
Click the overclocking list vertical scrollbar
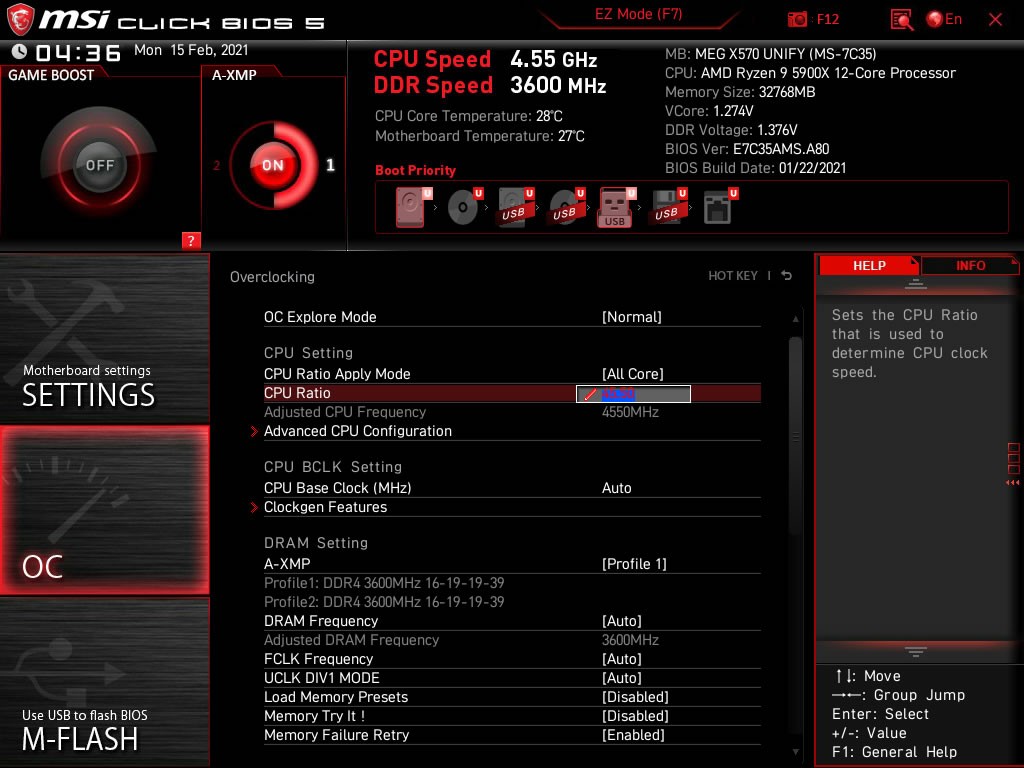(x=795, y=438)
